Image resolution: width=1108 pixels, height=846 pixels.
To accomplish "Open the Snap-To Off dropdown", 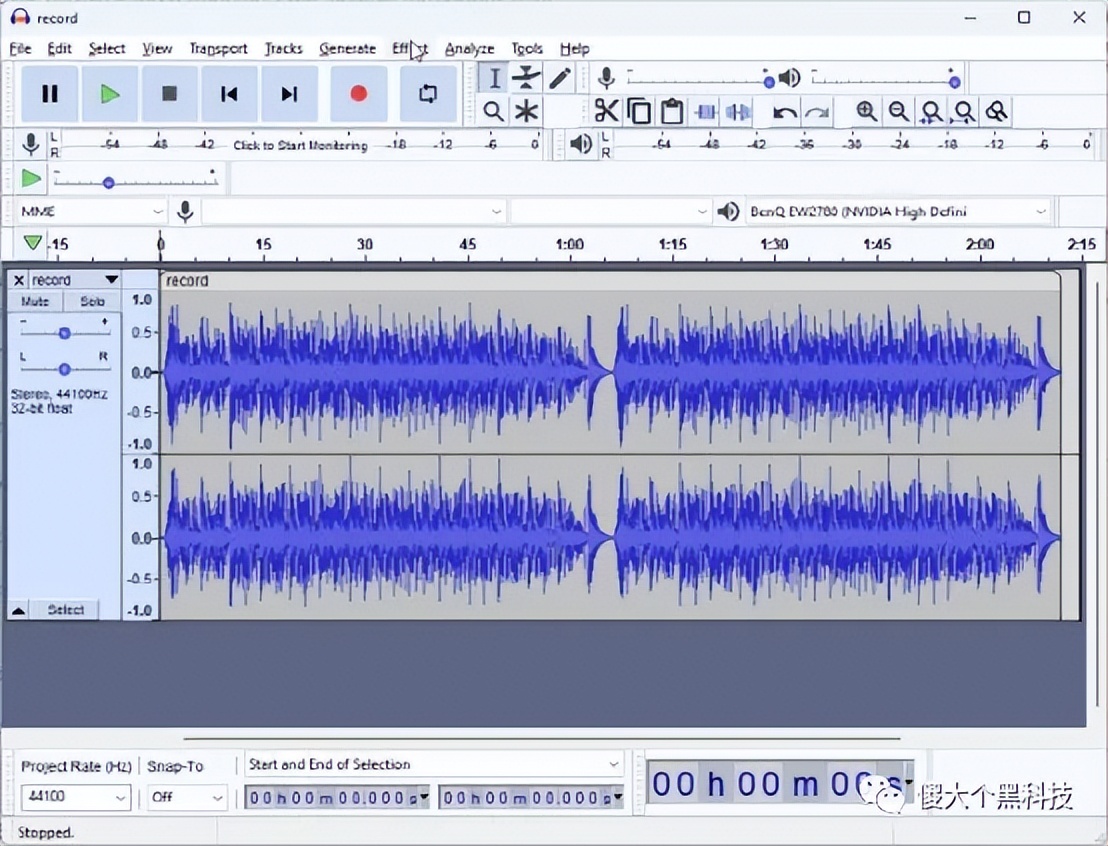I will (x=217, y=798).
